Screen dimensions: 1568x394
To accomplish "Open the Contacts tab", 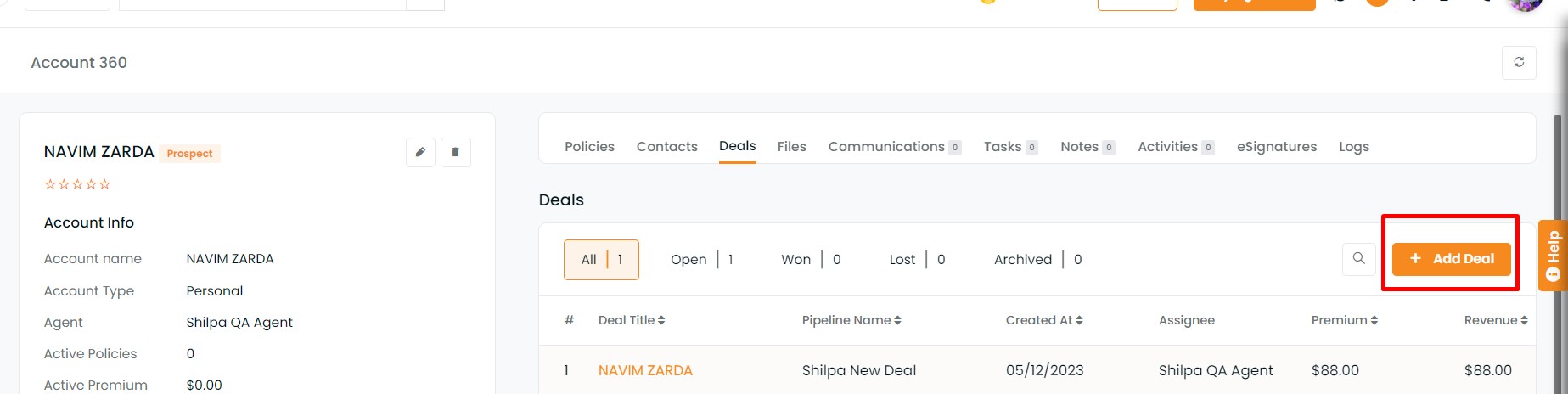I will click(667, 147).
